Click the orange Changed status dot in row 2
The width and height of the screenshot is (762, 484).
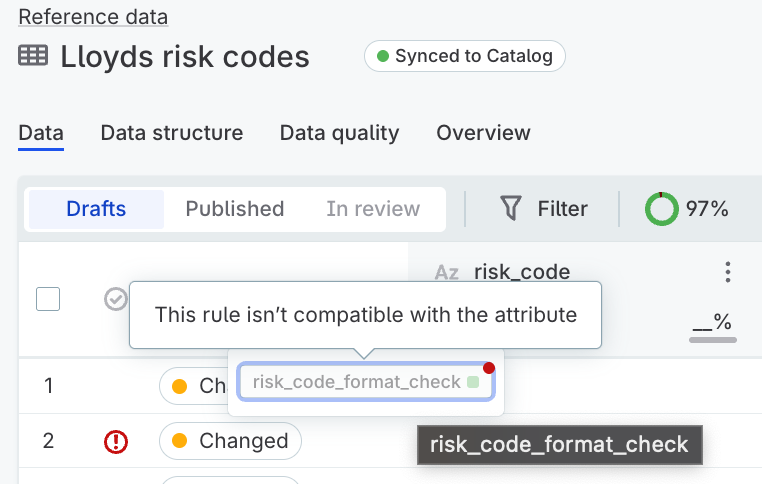click(180, 441)
